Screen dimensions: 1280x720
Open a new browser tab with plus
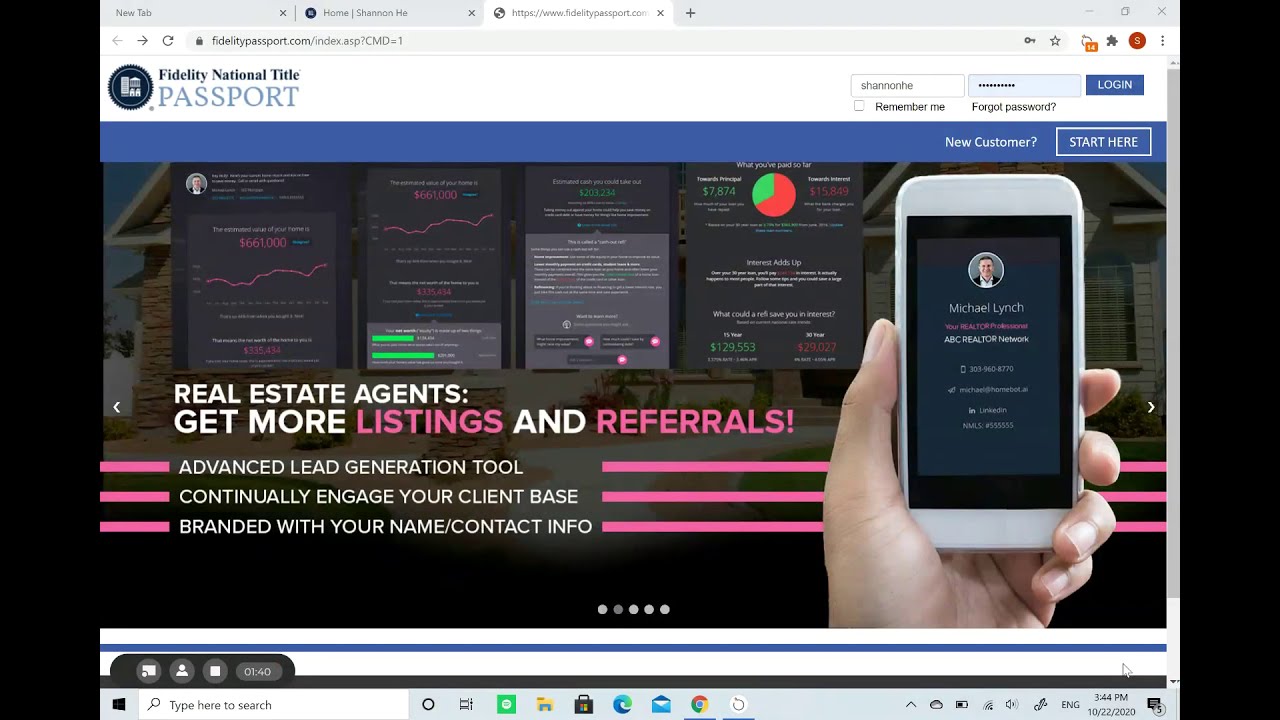coord(690,13)
